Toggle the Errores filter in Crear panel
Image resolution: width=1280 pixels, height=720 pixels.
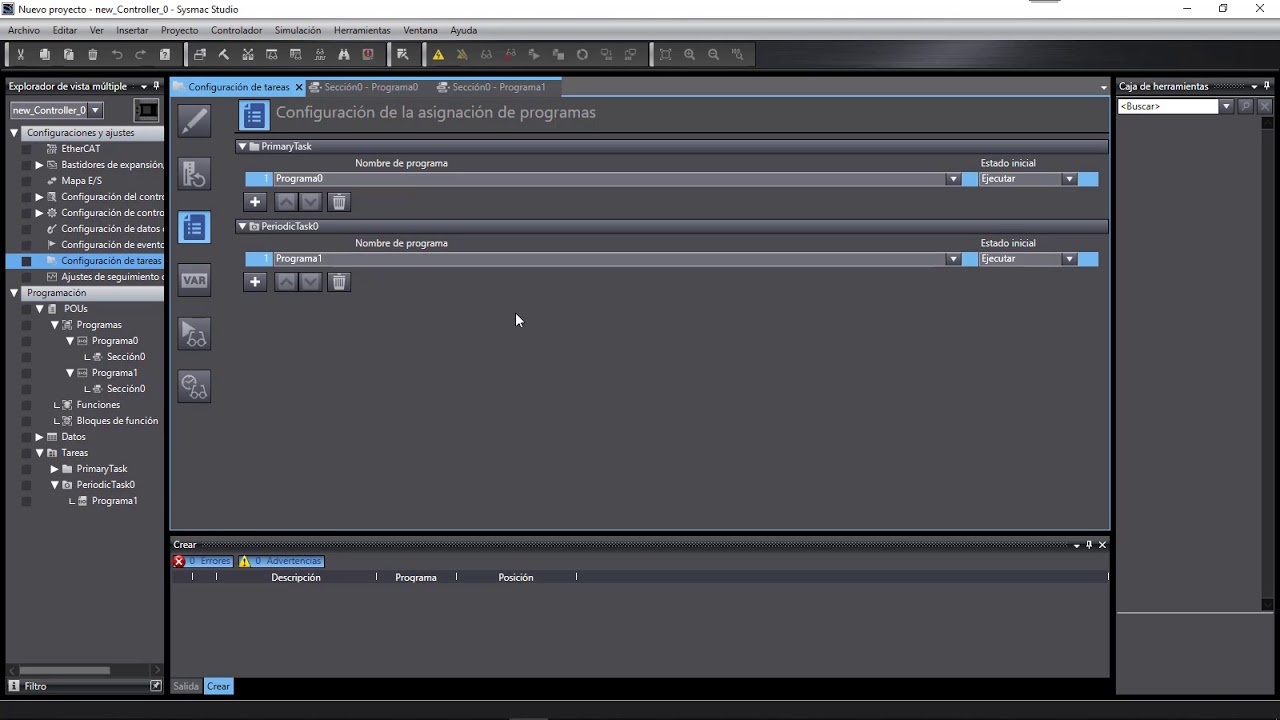(203, 562)
